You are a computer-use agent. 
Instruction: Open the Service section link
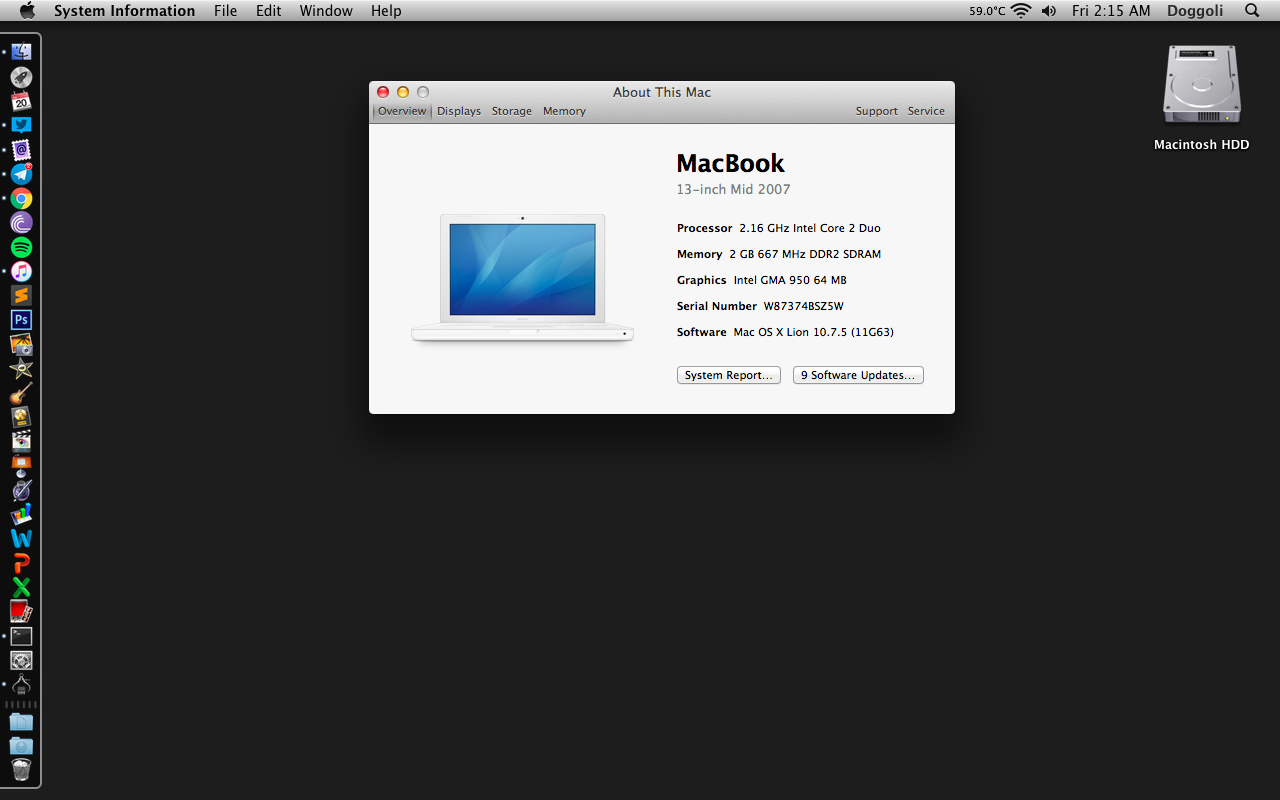click(926, 111)
